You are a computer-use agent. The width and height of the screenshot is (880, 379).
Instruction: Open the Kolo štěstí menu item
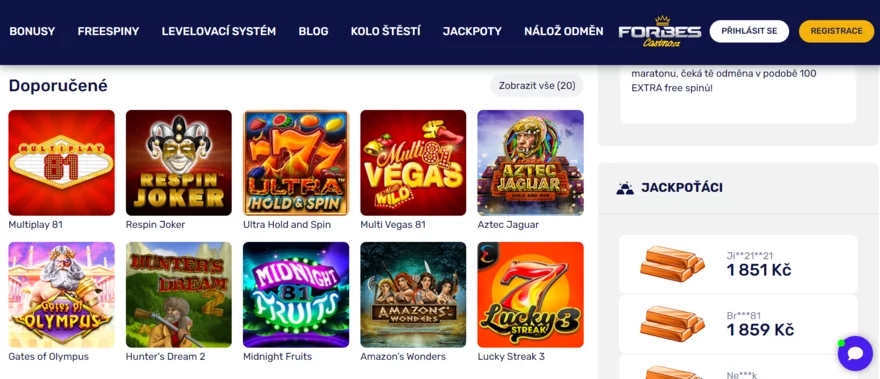[386, 31]
